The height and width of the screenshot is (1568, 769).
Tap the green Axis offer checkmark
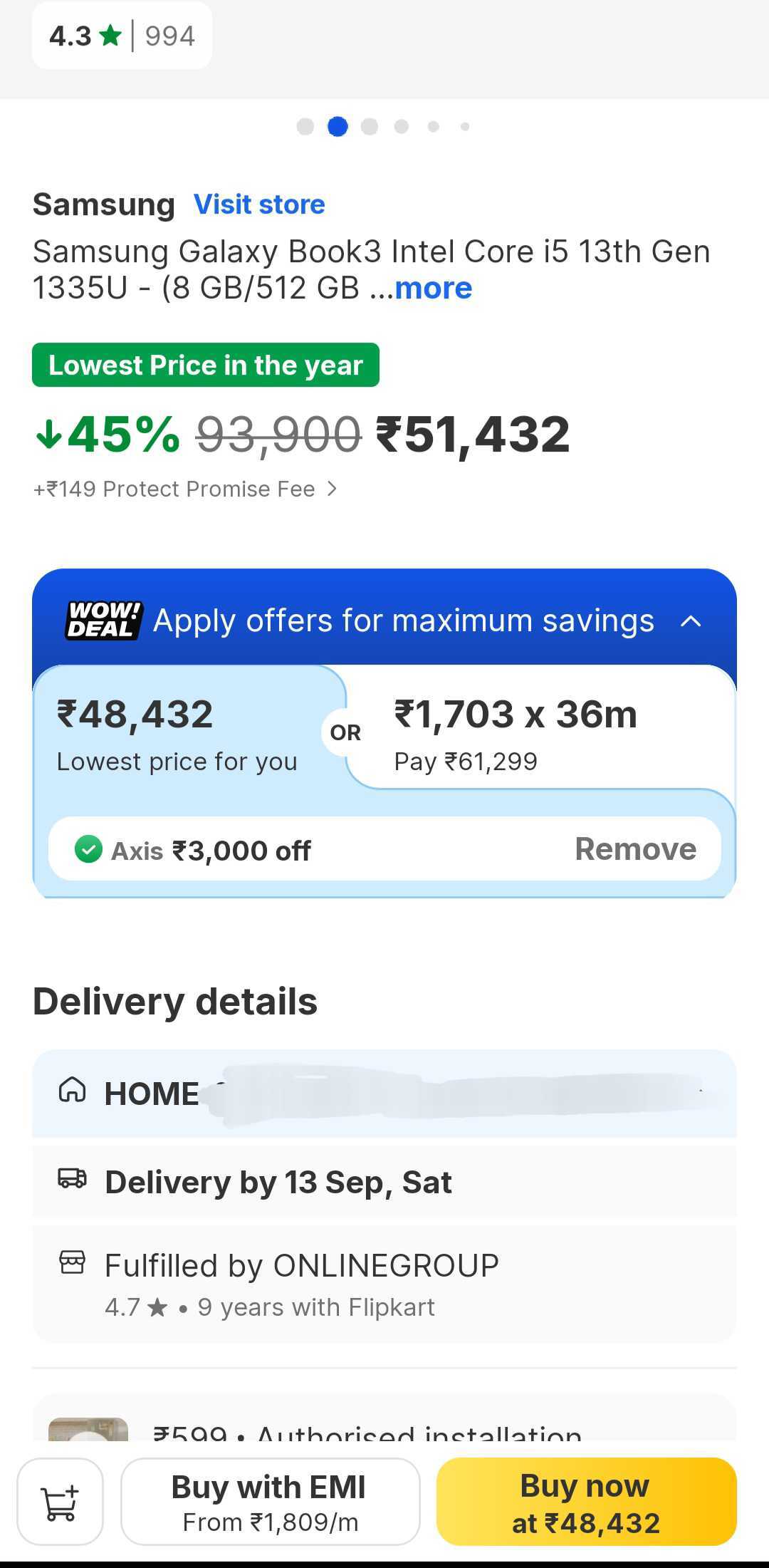[89, 849]
